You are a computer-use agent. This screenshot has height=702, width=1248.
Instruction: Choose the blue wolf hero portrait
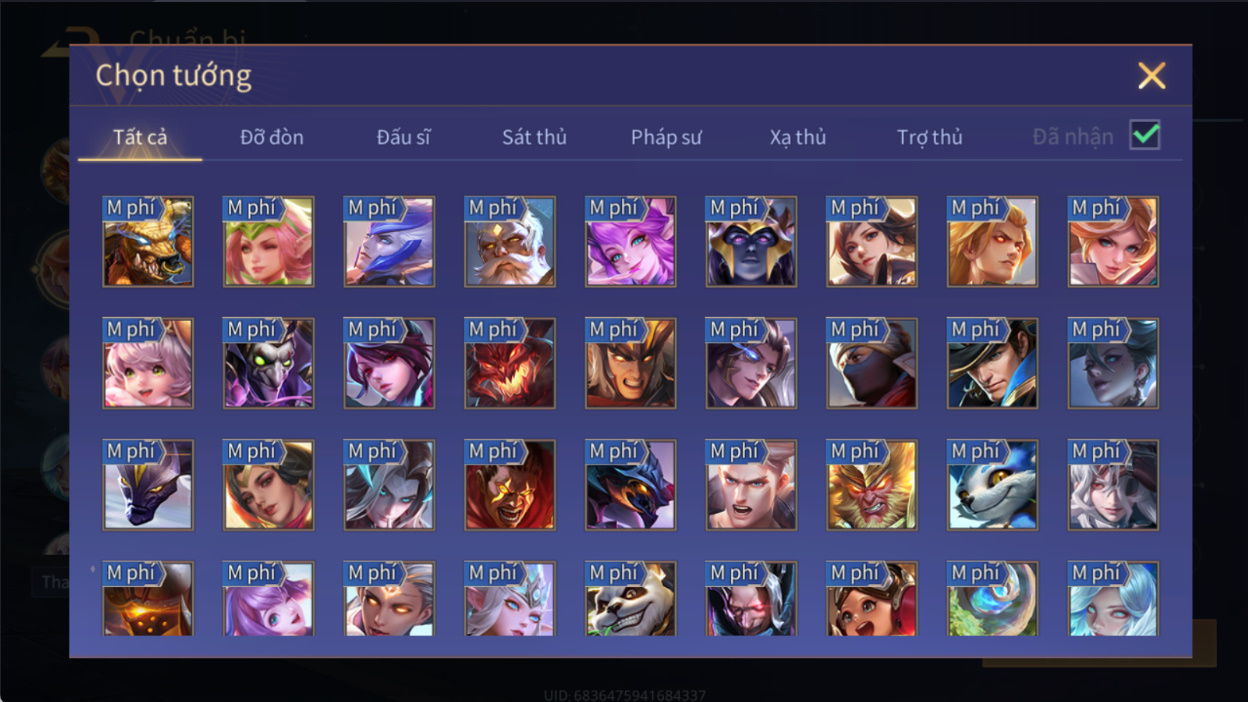(993, 486)
